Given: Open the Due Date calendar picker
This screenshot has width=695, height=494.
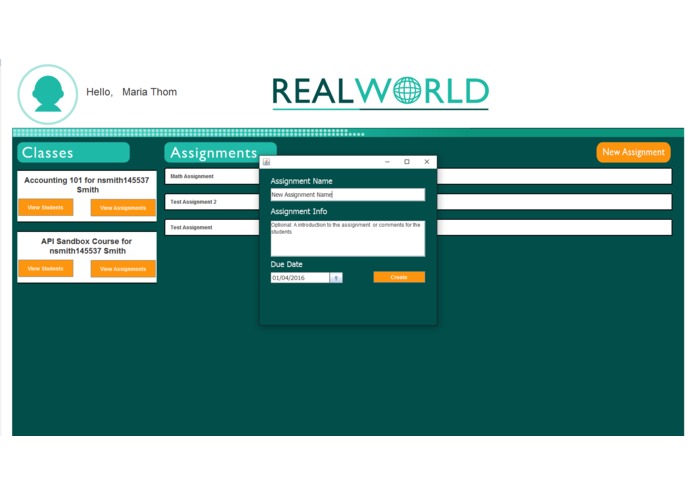Looking at the screenshot, I should tap(336, 278).
